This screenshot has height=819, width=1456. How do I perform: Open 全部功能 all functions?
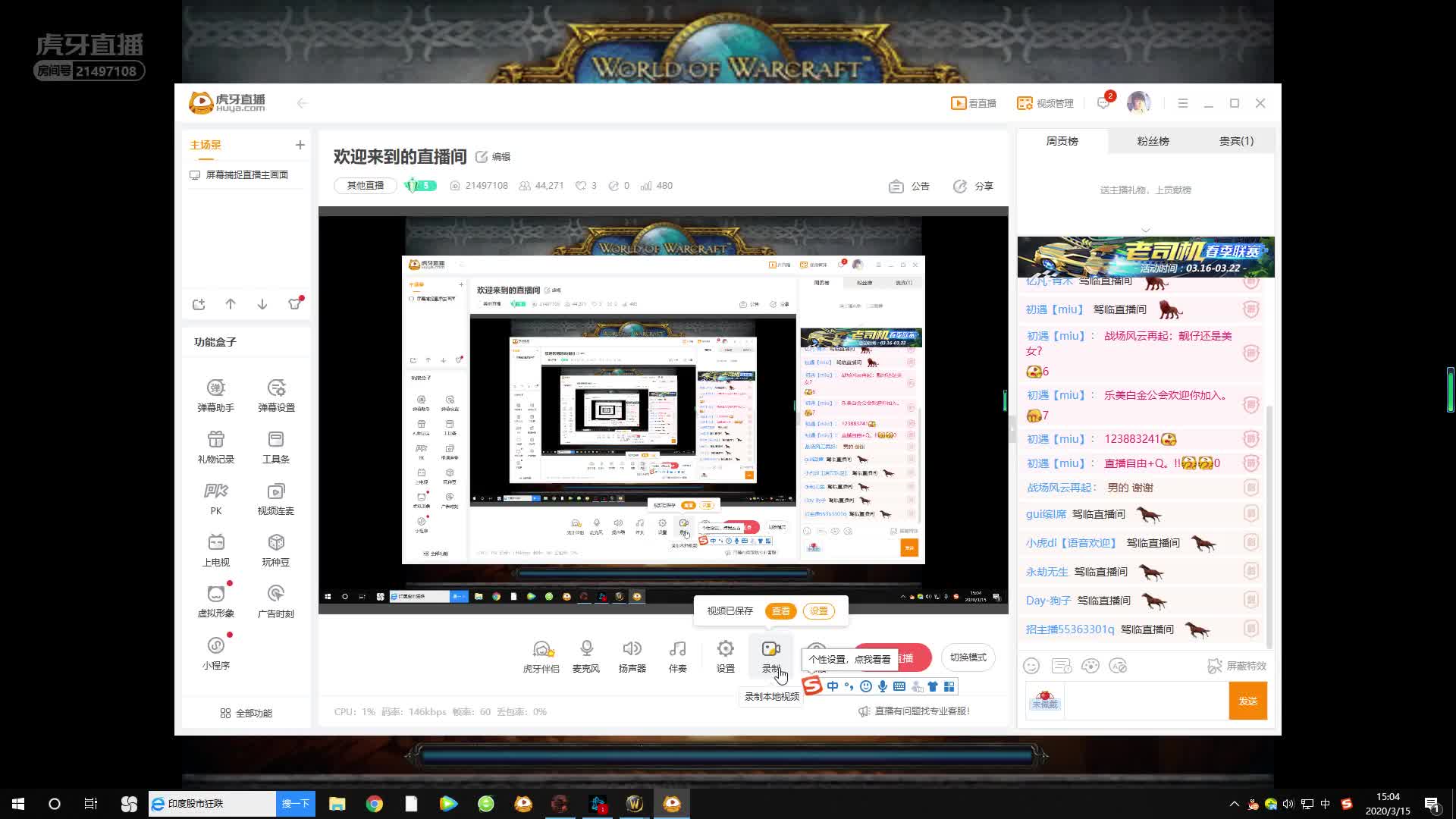coord(246,714)
